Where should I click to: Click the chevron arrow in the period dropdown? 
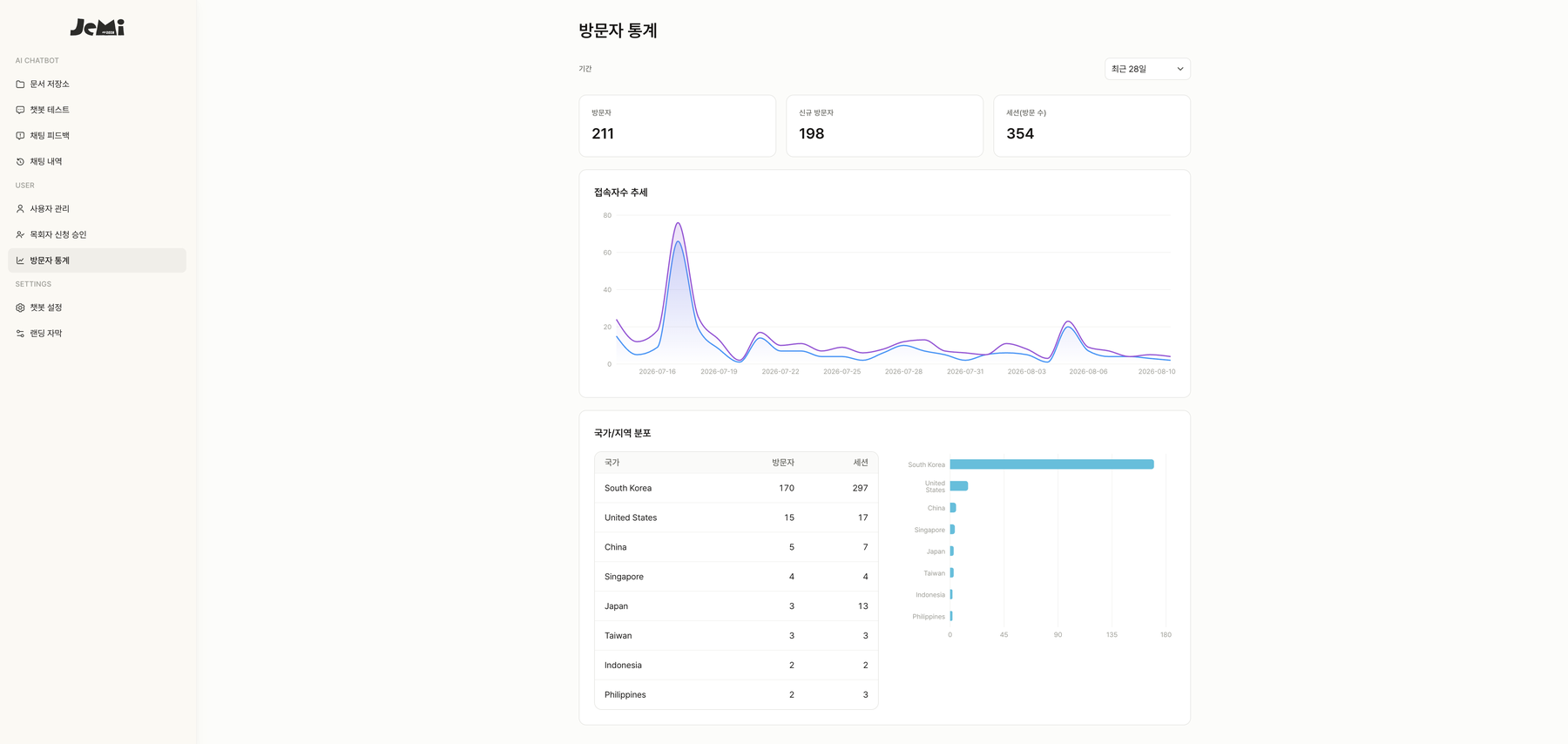(x=1179, y=69)
